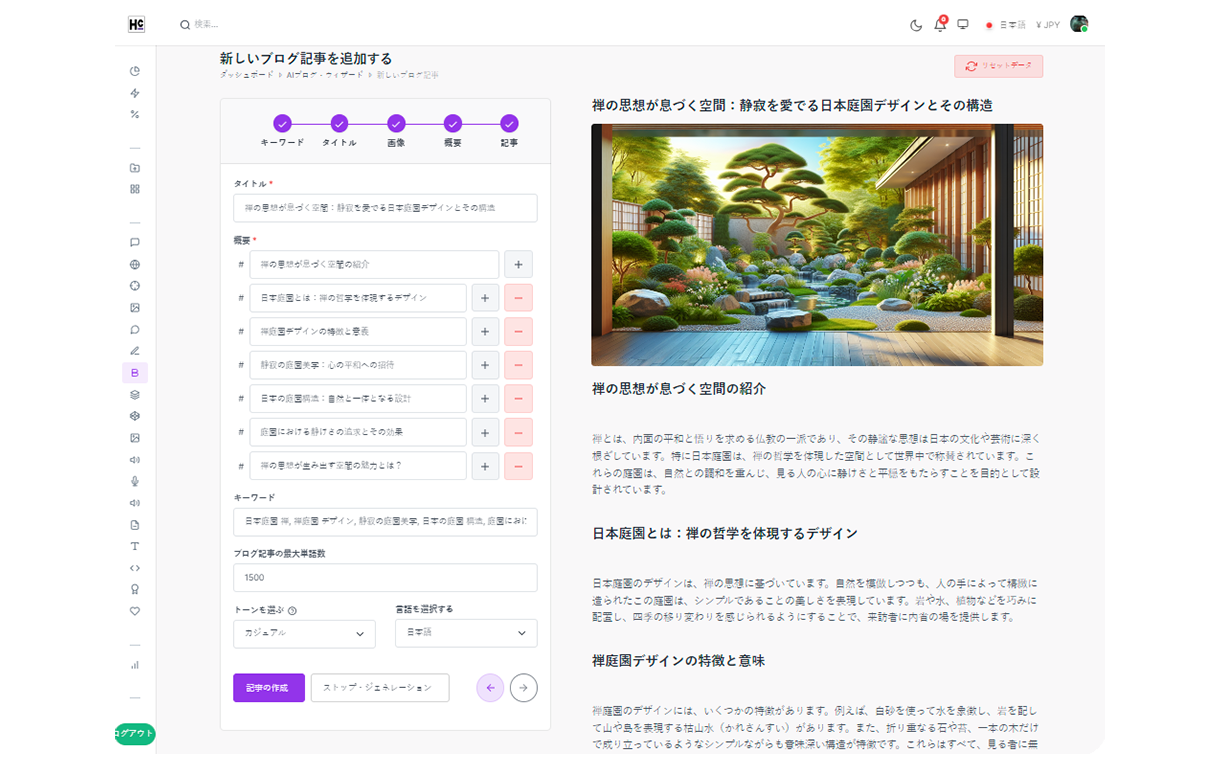Viewport: 1220px width, 758px height.
Task: Click the forward arrow circle button
Action: click(524, 688)
